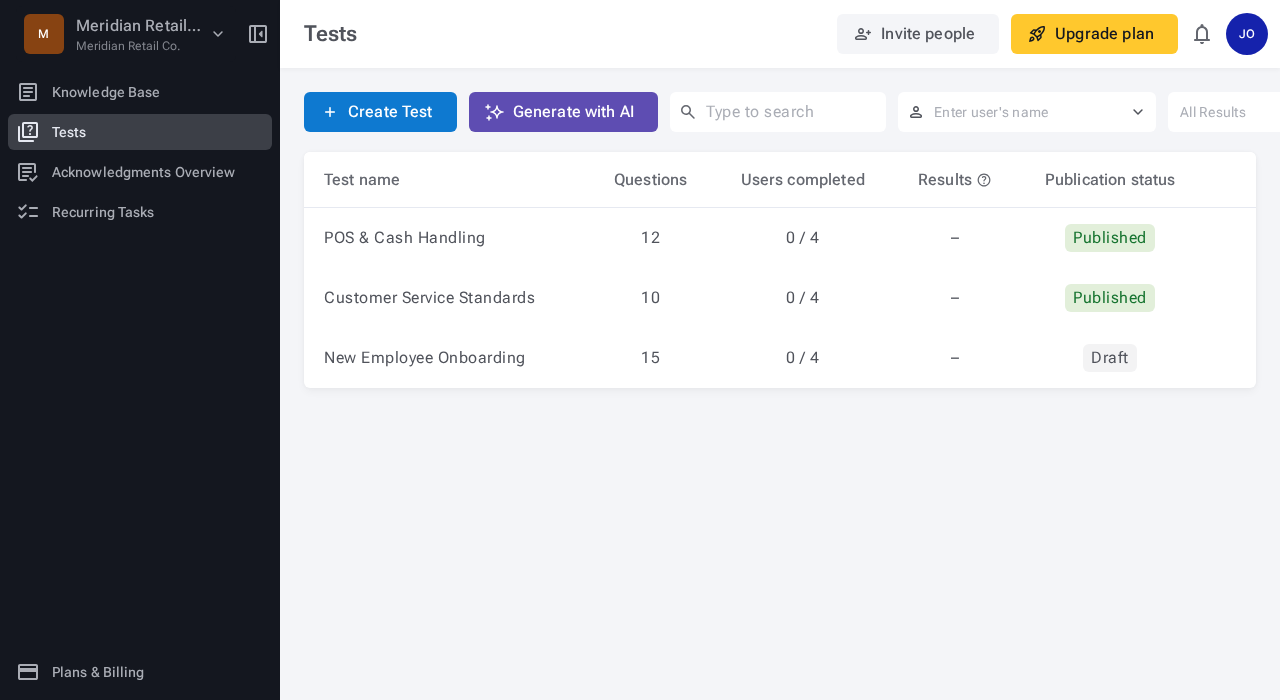
Task: Focus the Type to search field
Action: coord(778,112)
